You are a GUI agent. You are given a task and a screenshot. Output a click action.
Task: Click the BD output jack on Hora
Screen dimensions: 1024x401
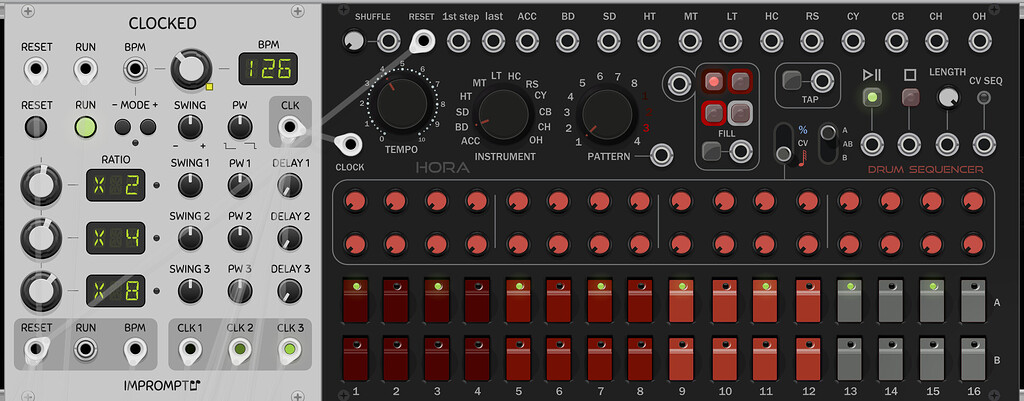pos(568,41)
